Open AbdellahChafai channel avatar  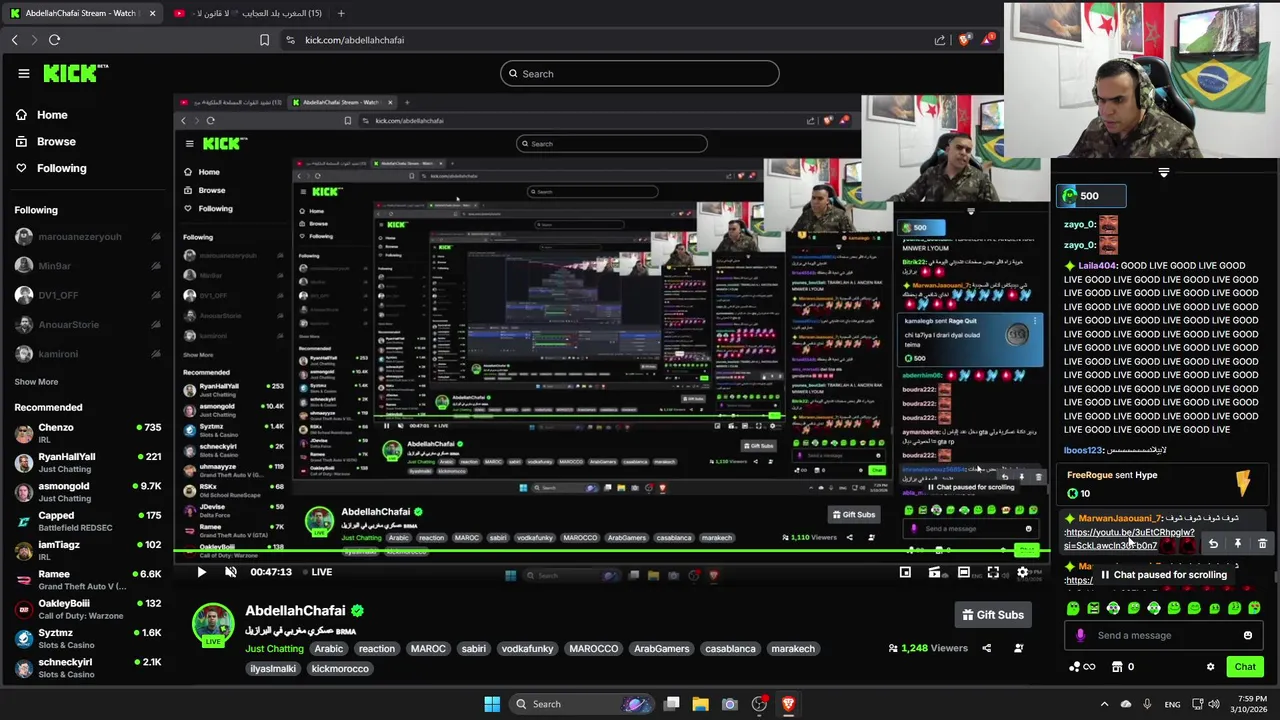[213, 624]
